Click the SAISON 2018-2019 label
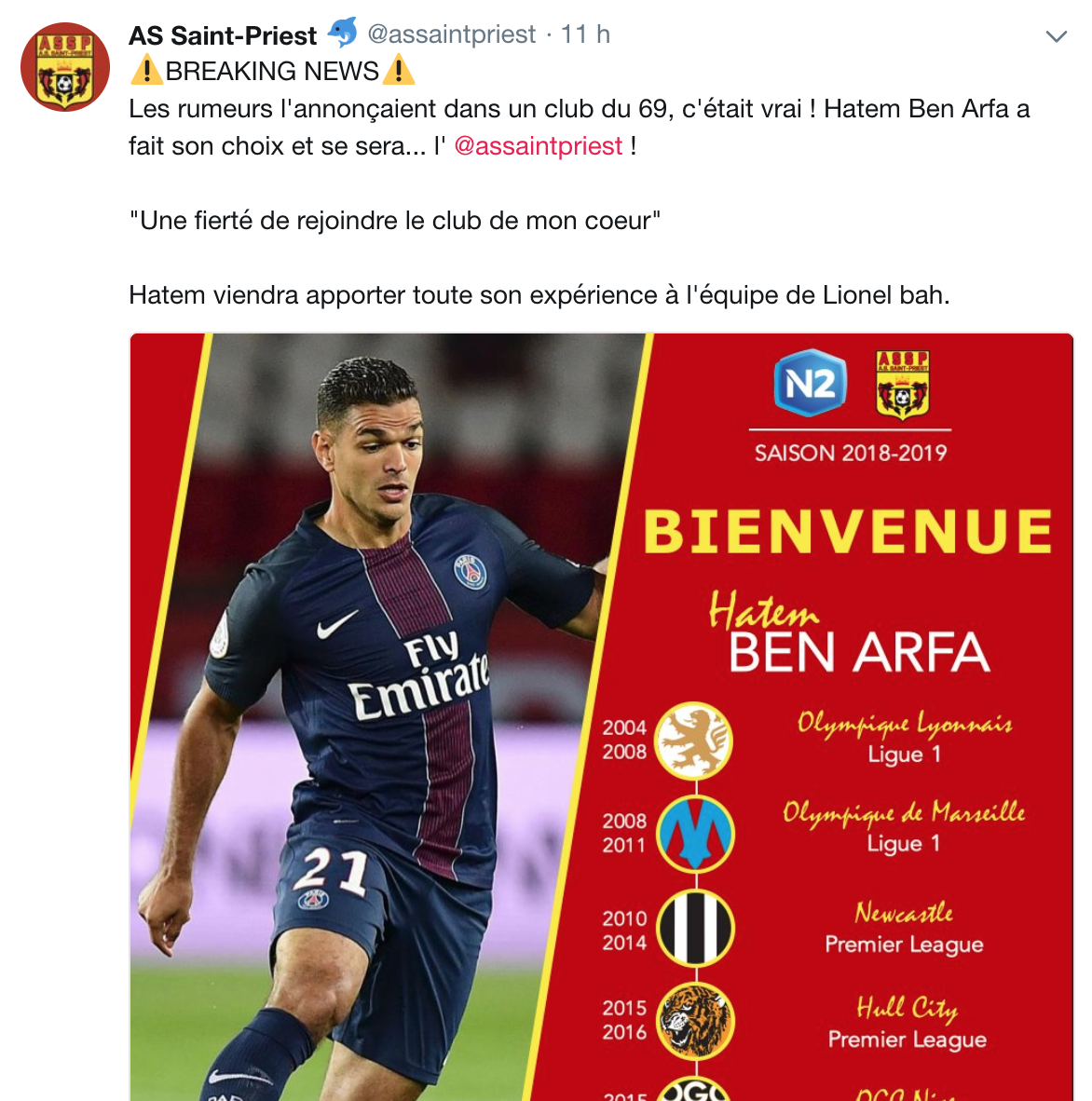 point(851,453)
